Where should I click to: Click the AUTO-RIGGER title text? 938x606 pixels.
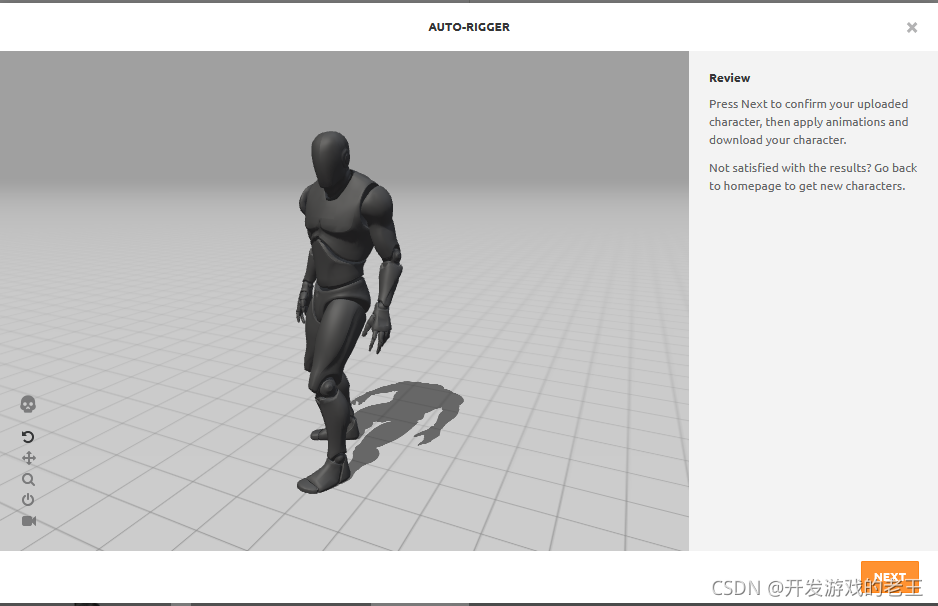(469, 27)
